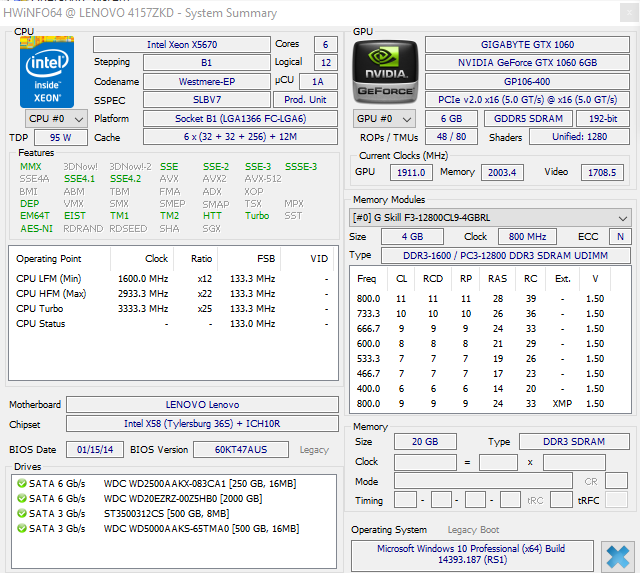
Task: Click the Intel Xeon inside logo
Action: point(46,71)
